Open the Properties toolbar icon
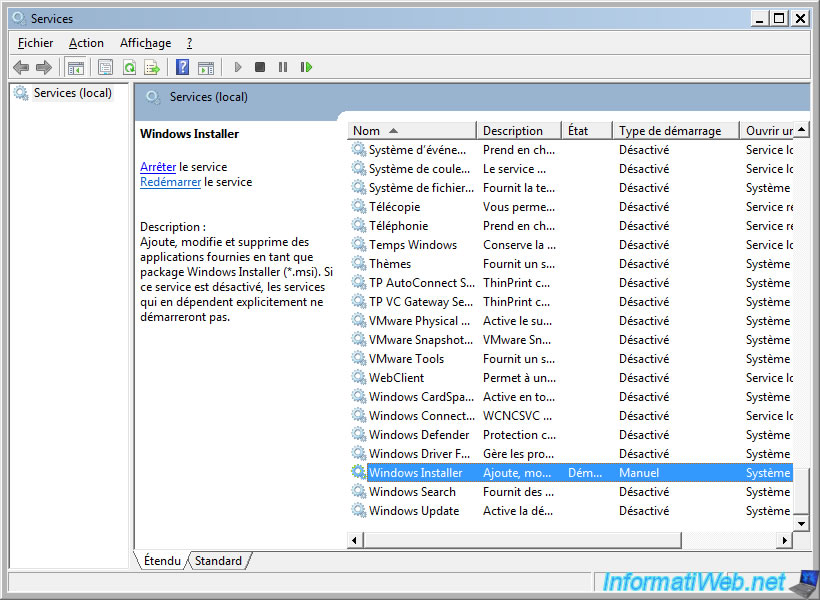Viewport: 820px width, 600px height. tap(106, 67)
